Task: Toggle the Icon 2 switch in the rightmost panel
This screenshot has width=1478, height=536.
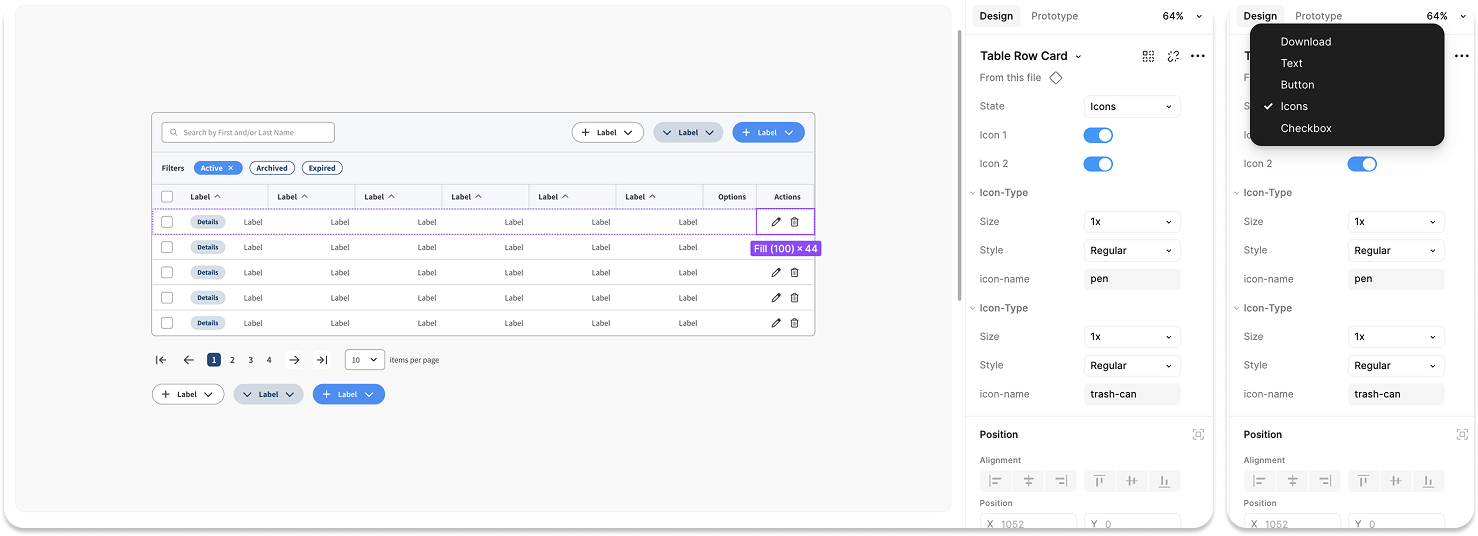Action: click(x=1361, y=164)
